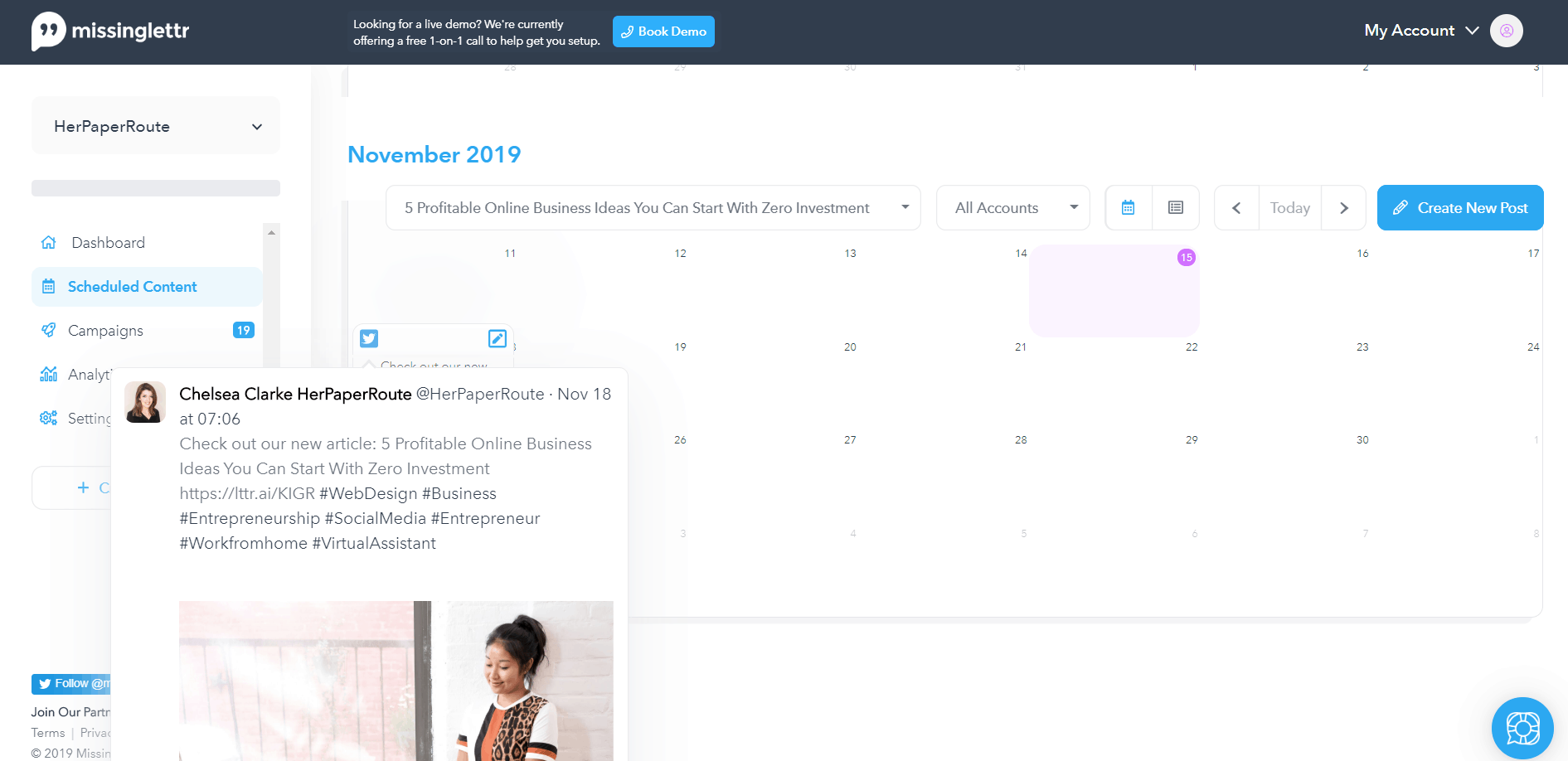
Task: Click the Scheduled Content calendar icon
Action: pyautogui.click(x=48, y=286)
